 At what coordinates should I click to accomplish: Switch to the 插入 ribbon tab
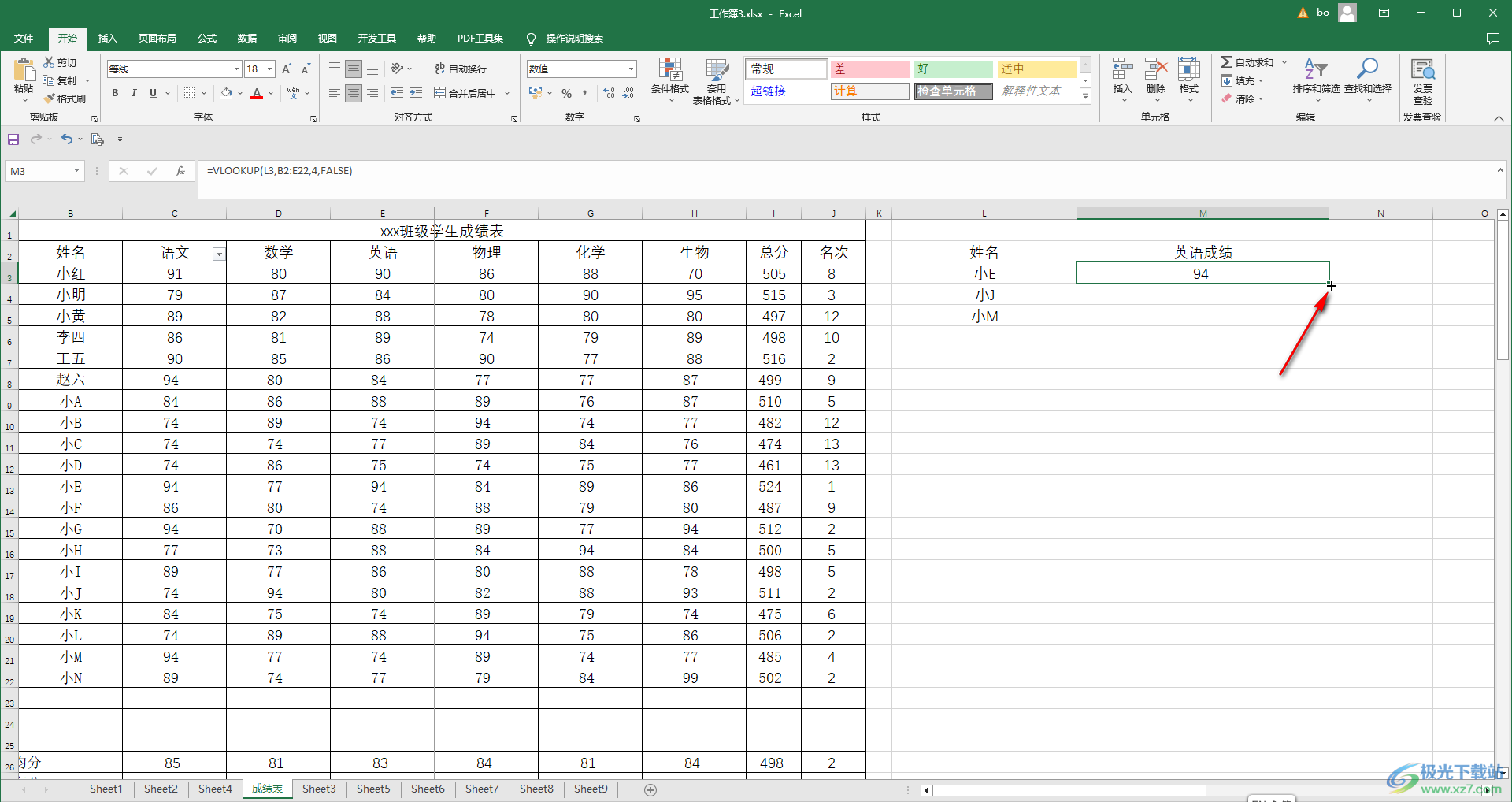[107, 39]
